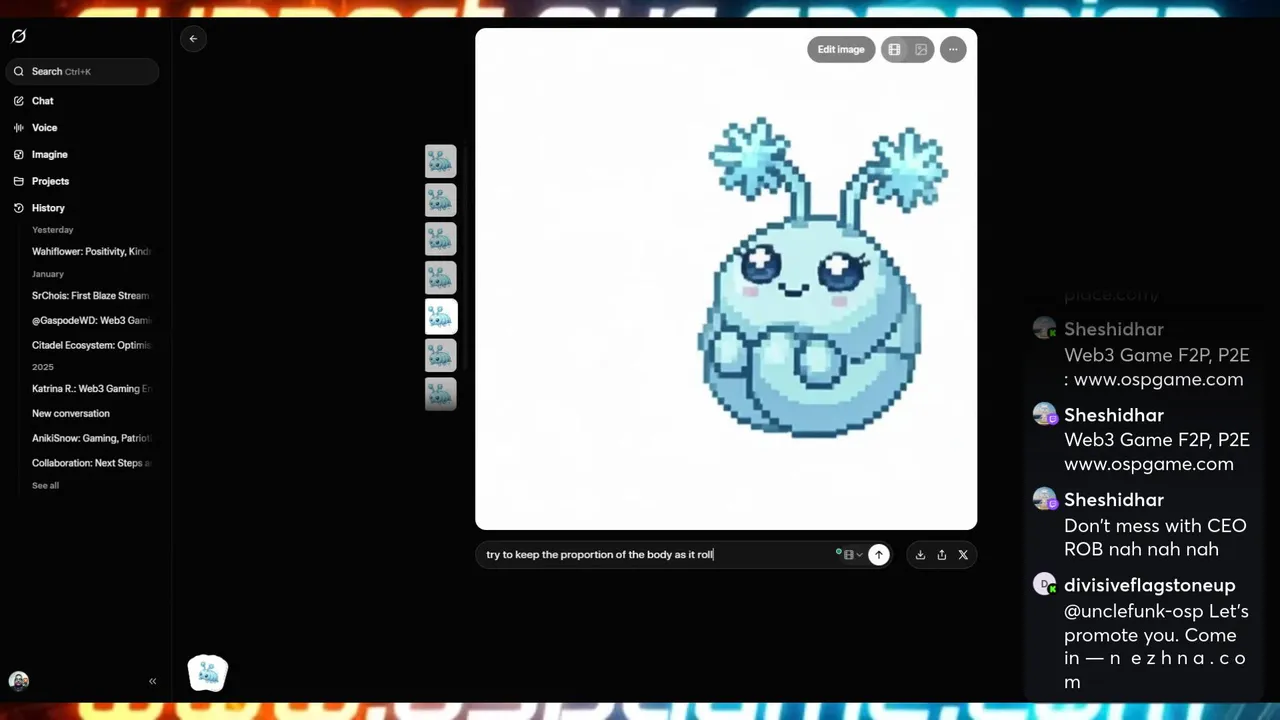Image resolution: width=1280 pixels, height=720 pixels.
Task: Open the three-dots more options menu
Action: (x=953, y=50)
